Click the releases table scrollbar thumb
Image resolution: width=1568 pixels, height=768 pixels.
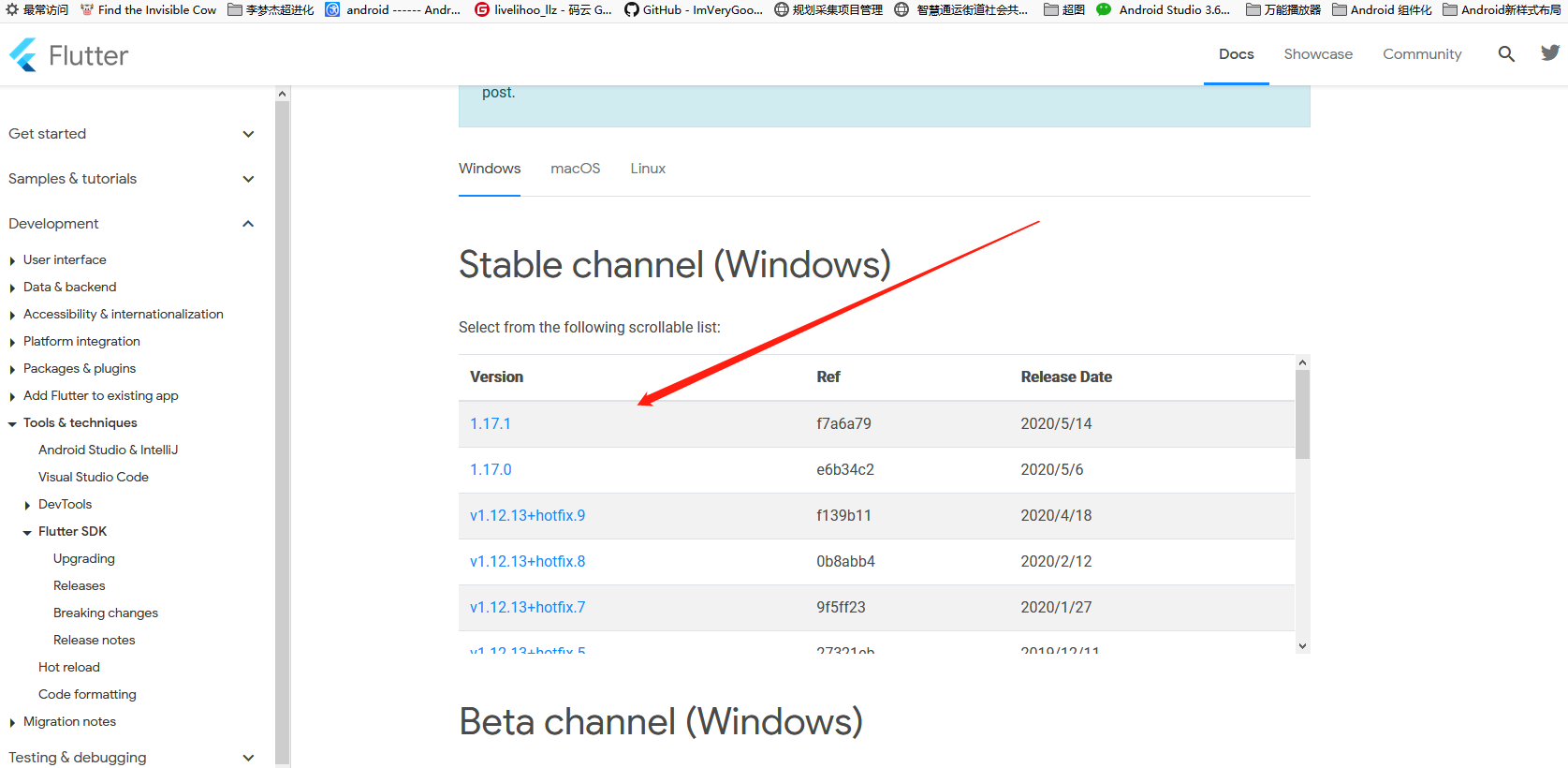pyautogui.click(x=1302, y=414)
